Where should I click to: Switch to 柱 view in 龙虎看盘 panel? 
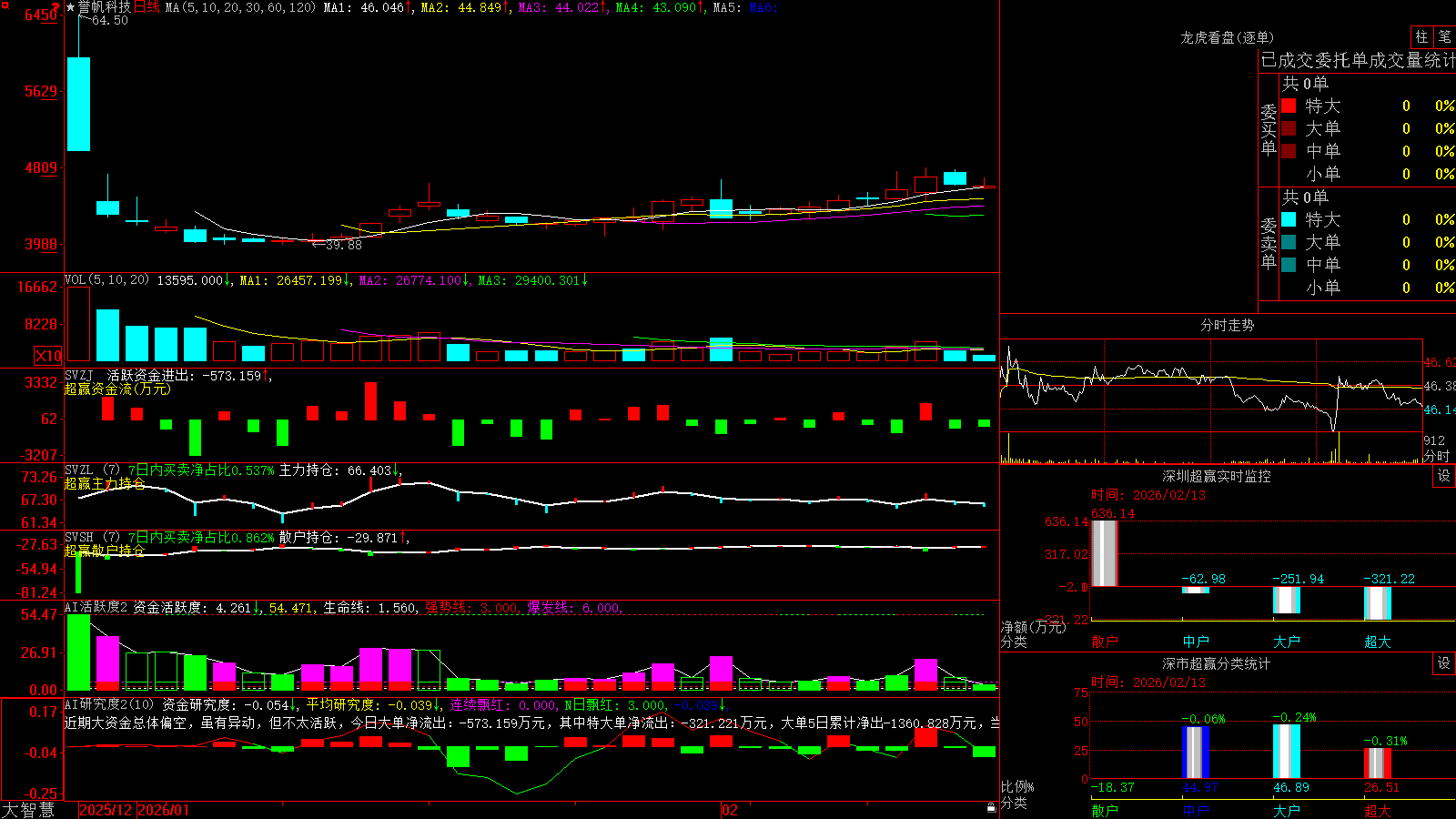pos(1421,36)
